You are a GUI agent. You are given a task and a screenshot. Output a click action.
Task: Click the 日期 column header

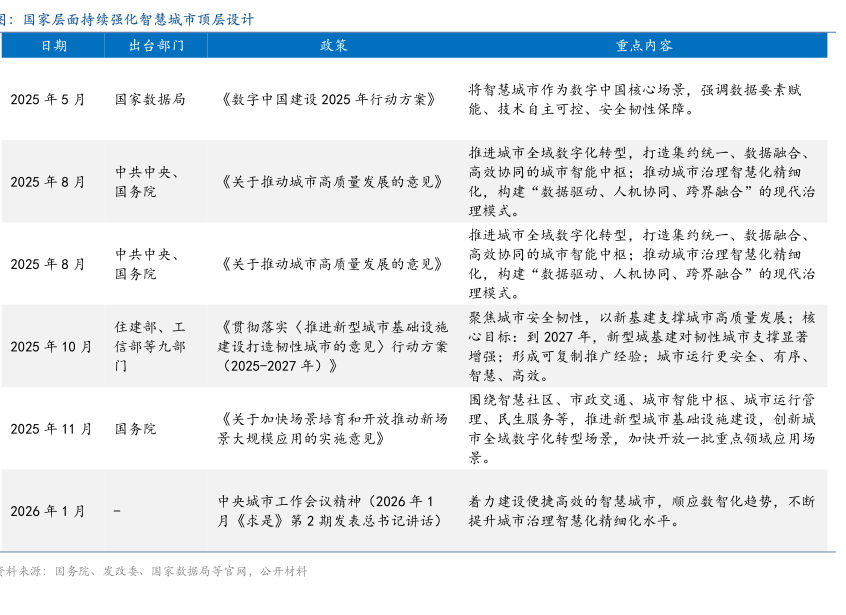(x=53, y=46)
